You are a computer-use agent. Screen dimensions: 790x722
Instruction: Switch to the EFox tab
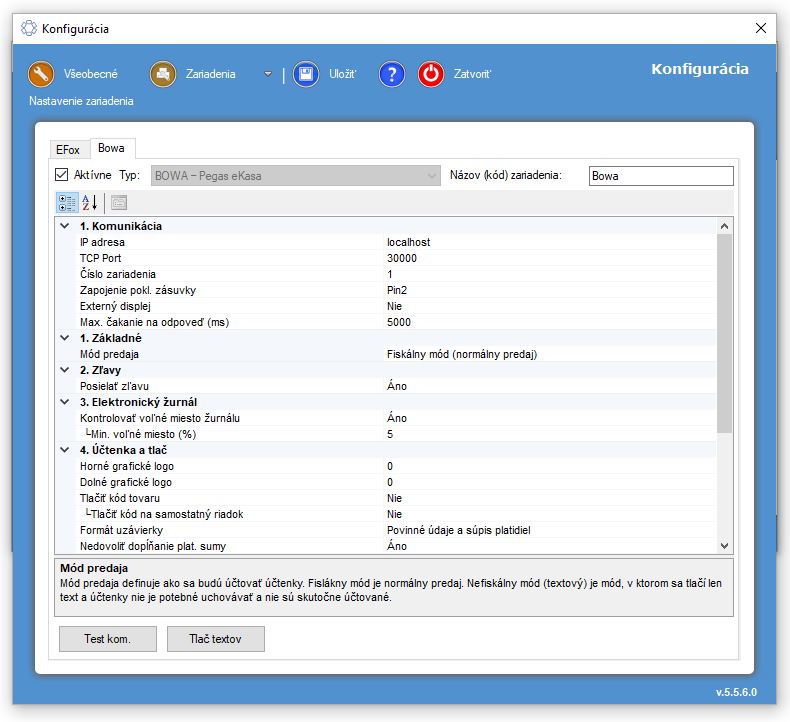tap(68, 148)
